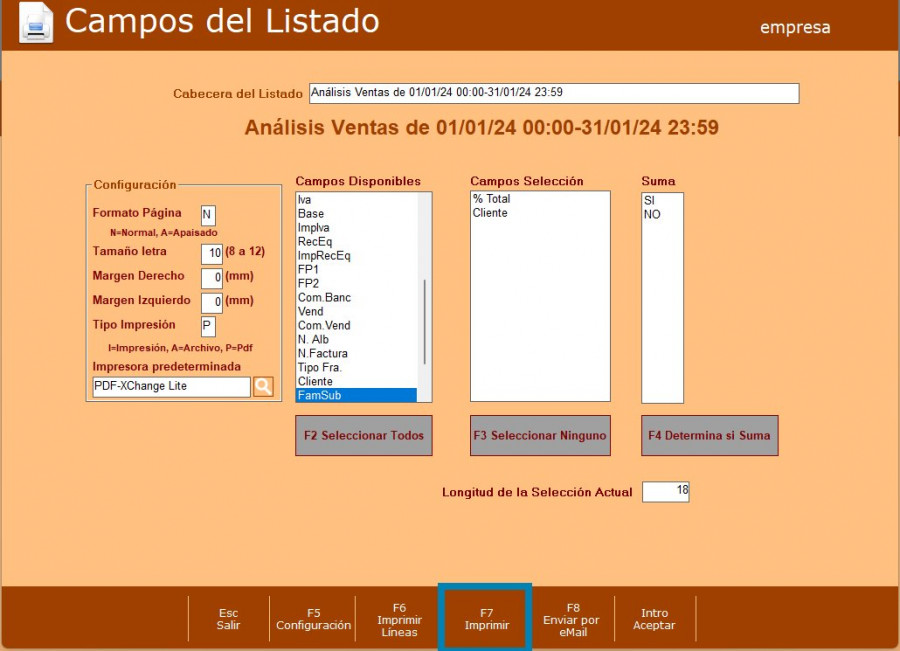Click the printer icon in title bar
This screenshot has width=900, height=651.
point(36,23)
